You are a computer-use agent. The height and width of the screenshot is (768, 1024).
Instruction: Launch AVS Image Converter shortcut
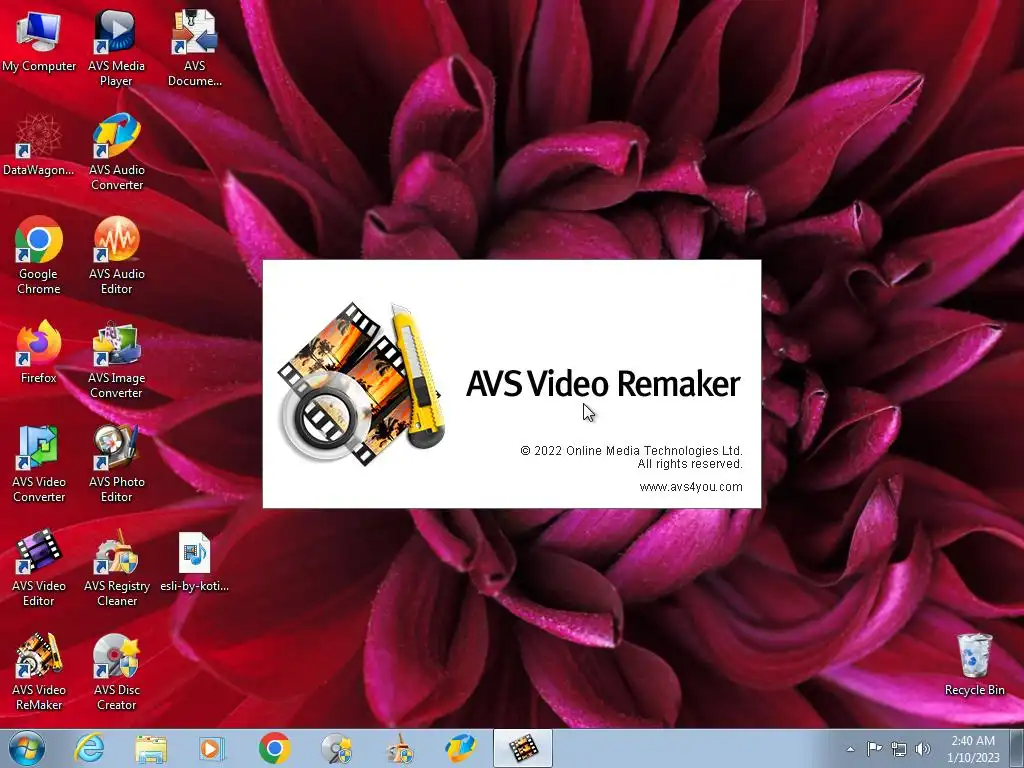point(116,359)
